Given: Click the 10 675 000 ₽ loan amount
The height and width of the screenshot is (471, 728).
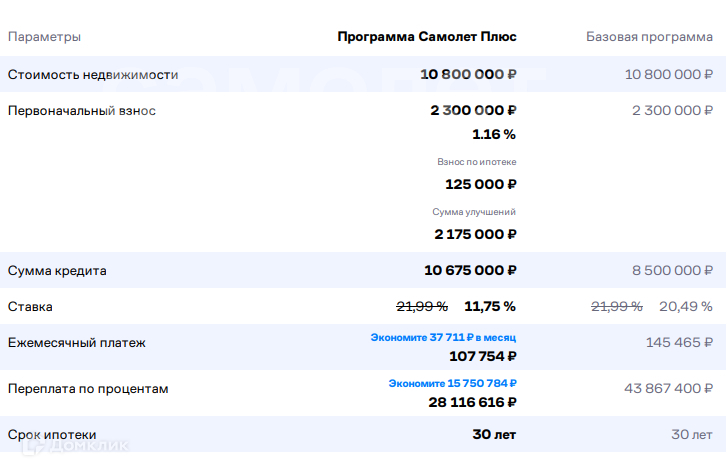Looking at the screenshot, I should point(470,270).
